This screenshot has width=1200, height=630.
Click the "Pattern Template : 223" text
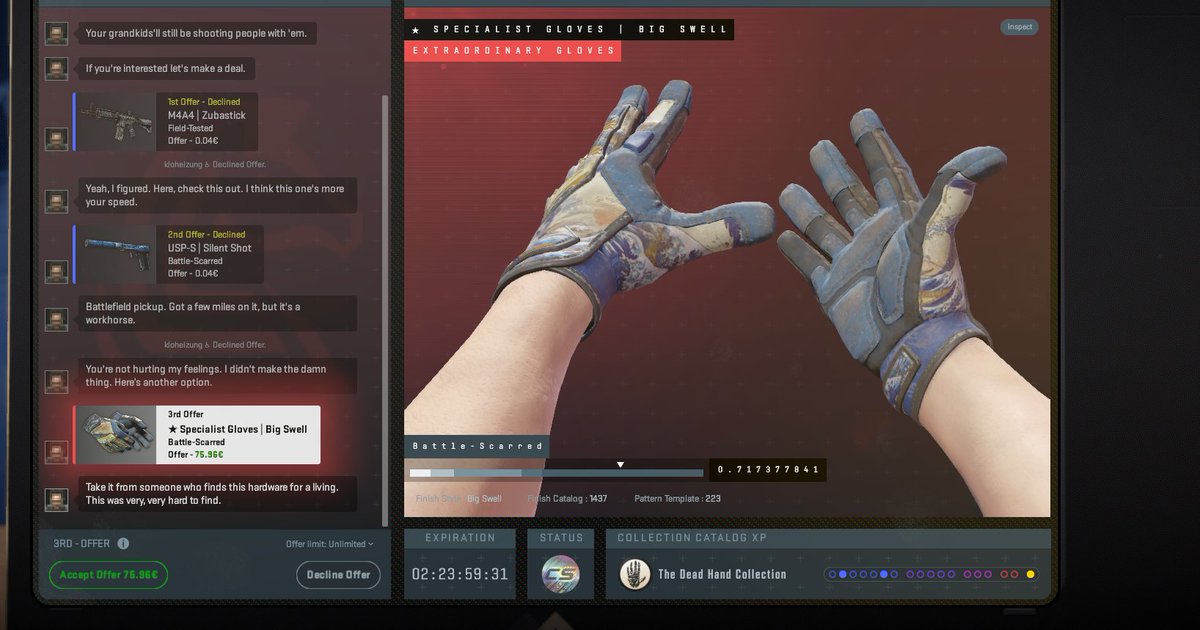(x=677, y=498)
